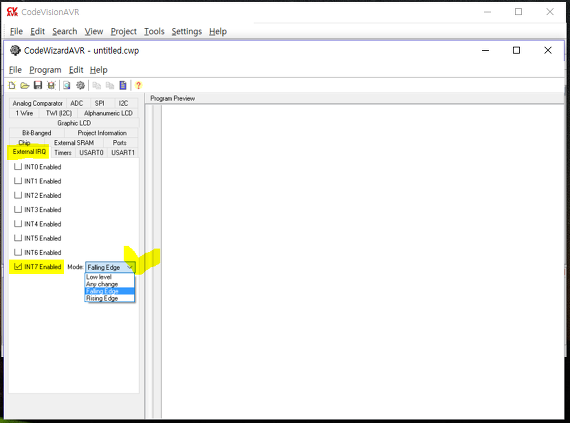Click the CodeVisionAVR red logo icon
570x423 pixels.
click(x=12, y=12)
